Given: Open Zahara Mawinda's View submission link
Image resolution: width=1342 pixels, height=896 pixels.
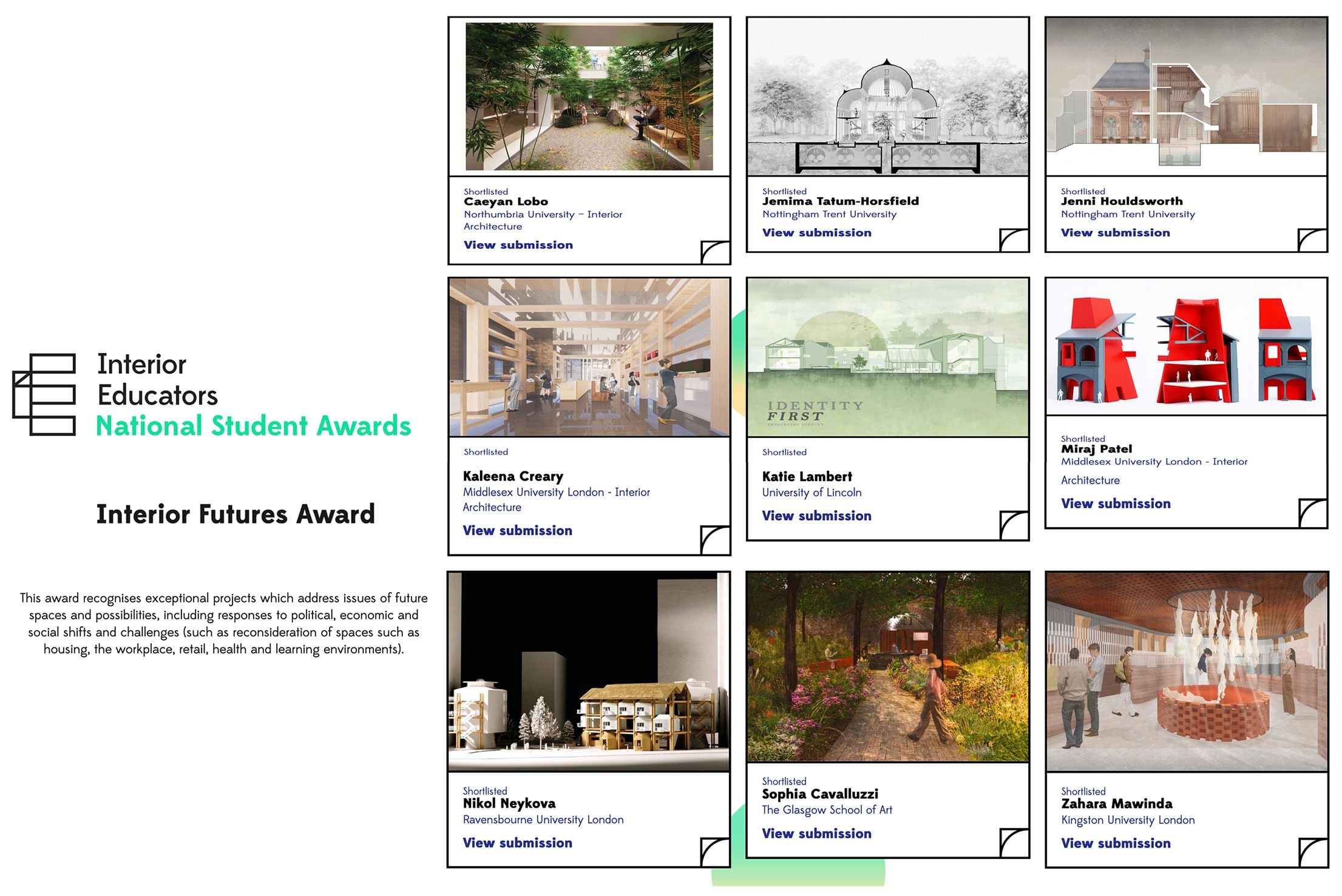Looking at the screenshot, I should click(1116, 843).
